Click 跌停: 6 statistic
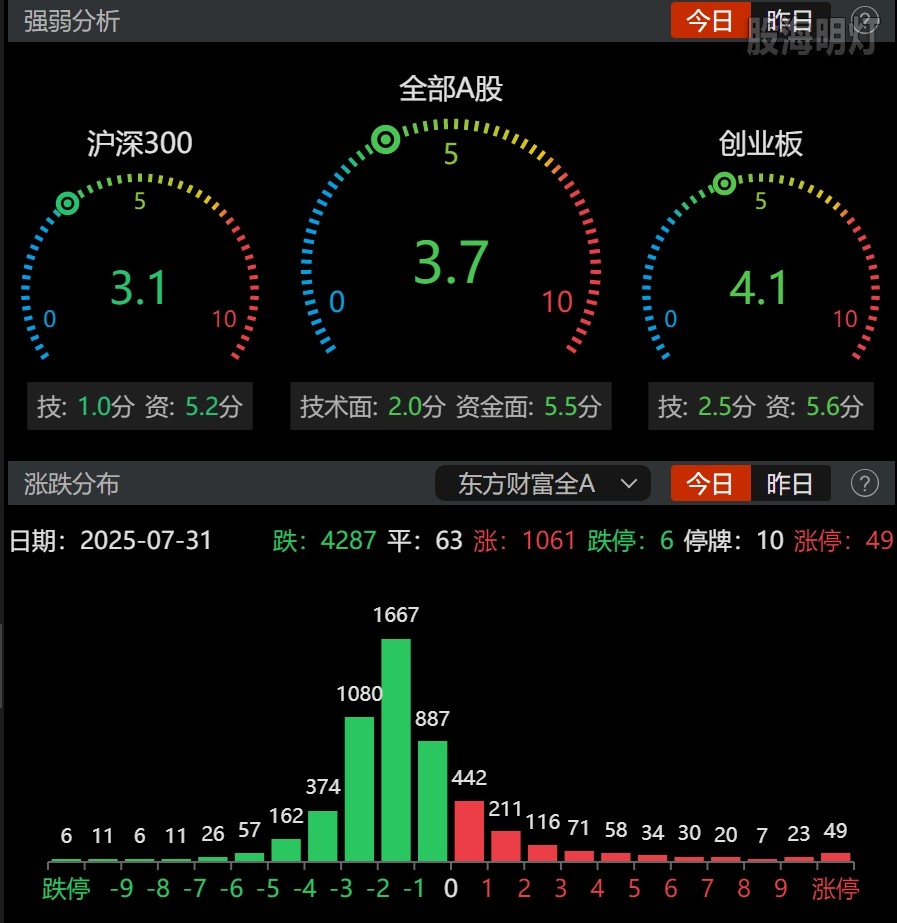This screenshot has height=923, width=897. coord(630,540)
